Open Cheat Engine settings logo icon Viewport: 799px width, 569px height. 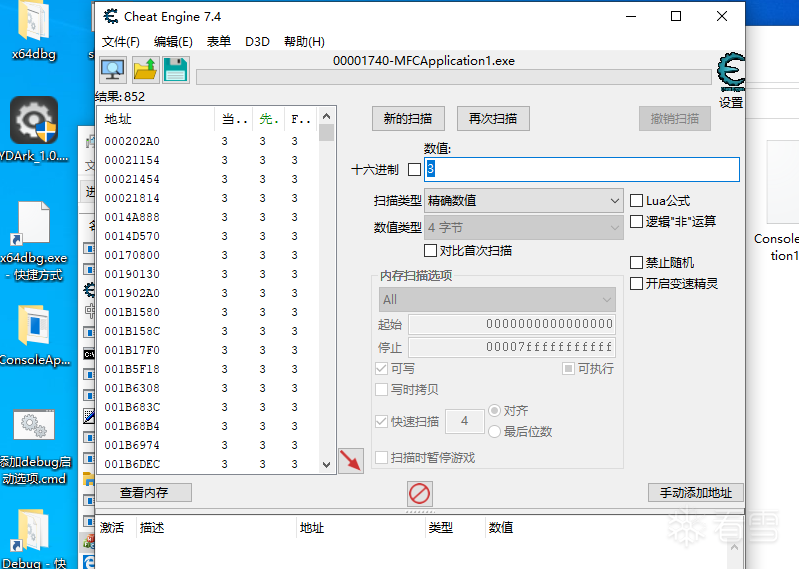(731, 72)
